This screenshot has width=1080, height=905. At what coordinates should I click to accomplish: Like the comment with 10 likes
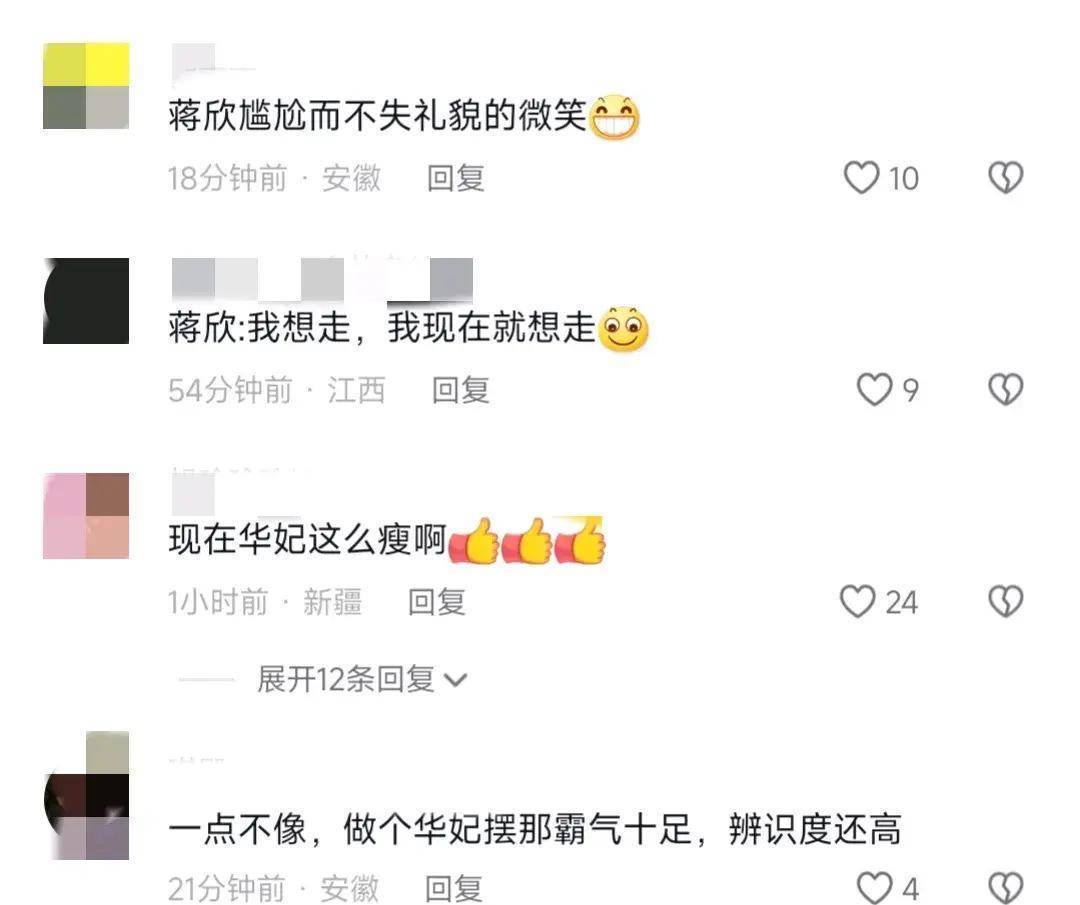click(861, 178)
